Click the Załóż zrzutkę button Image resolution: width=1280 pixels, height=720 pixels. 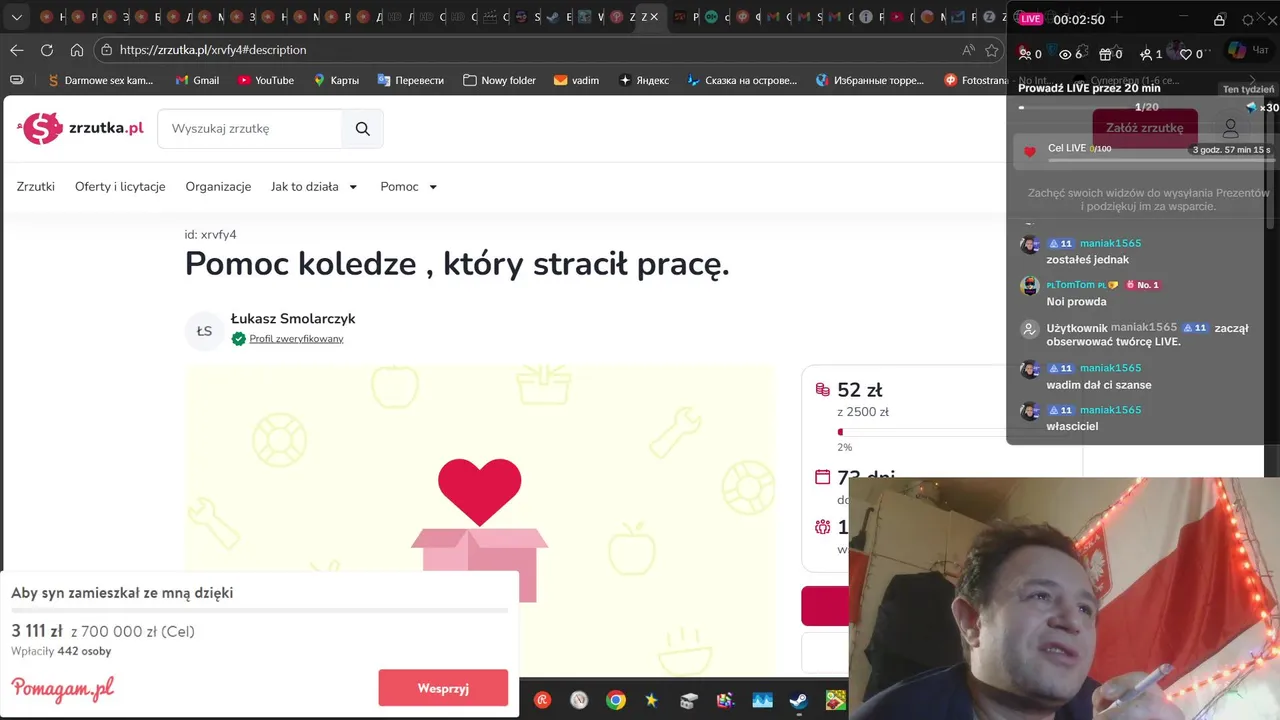click(1145, 128)
